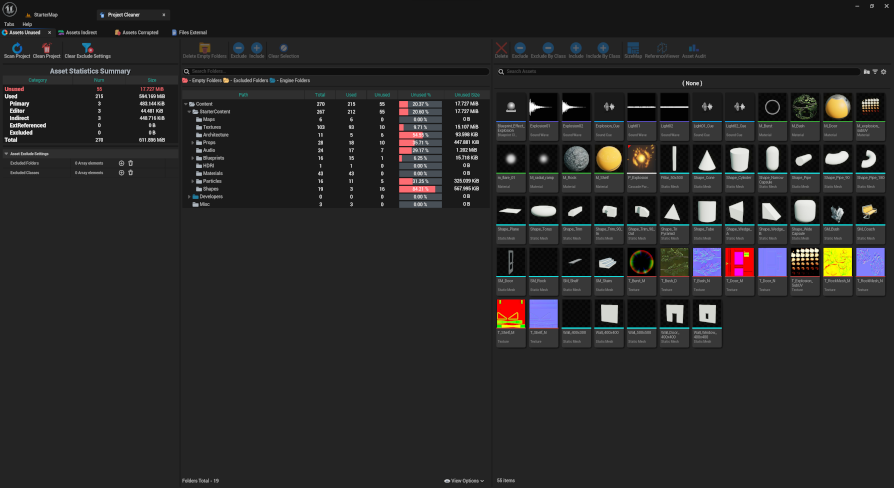Switch to the Assets Corrupted tab
The width and height of the screenshot is (894, 488).
pos(138,32)
